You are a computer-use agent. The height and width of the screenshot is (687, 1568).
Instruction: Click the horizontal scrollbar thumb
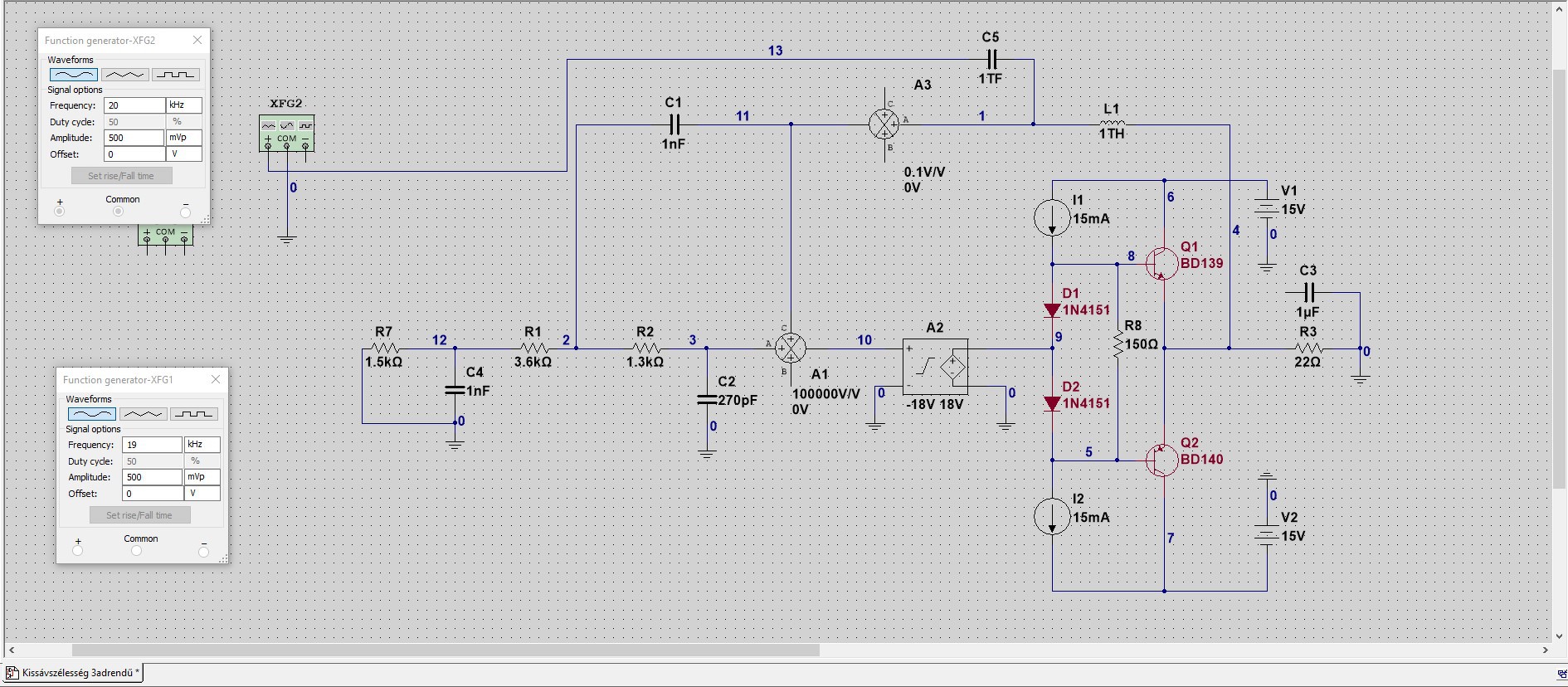point(446,650)
